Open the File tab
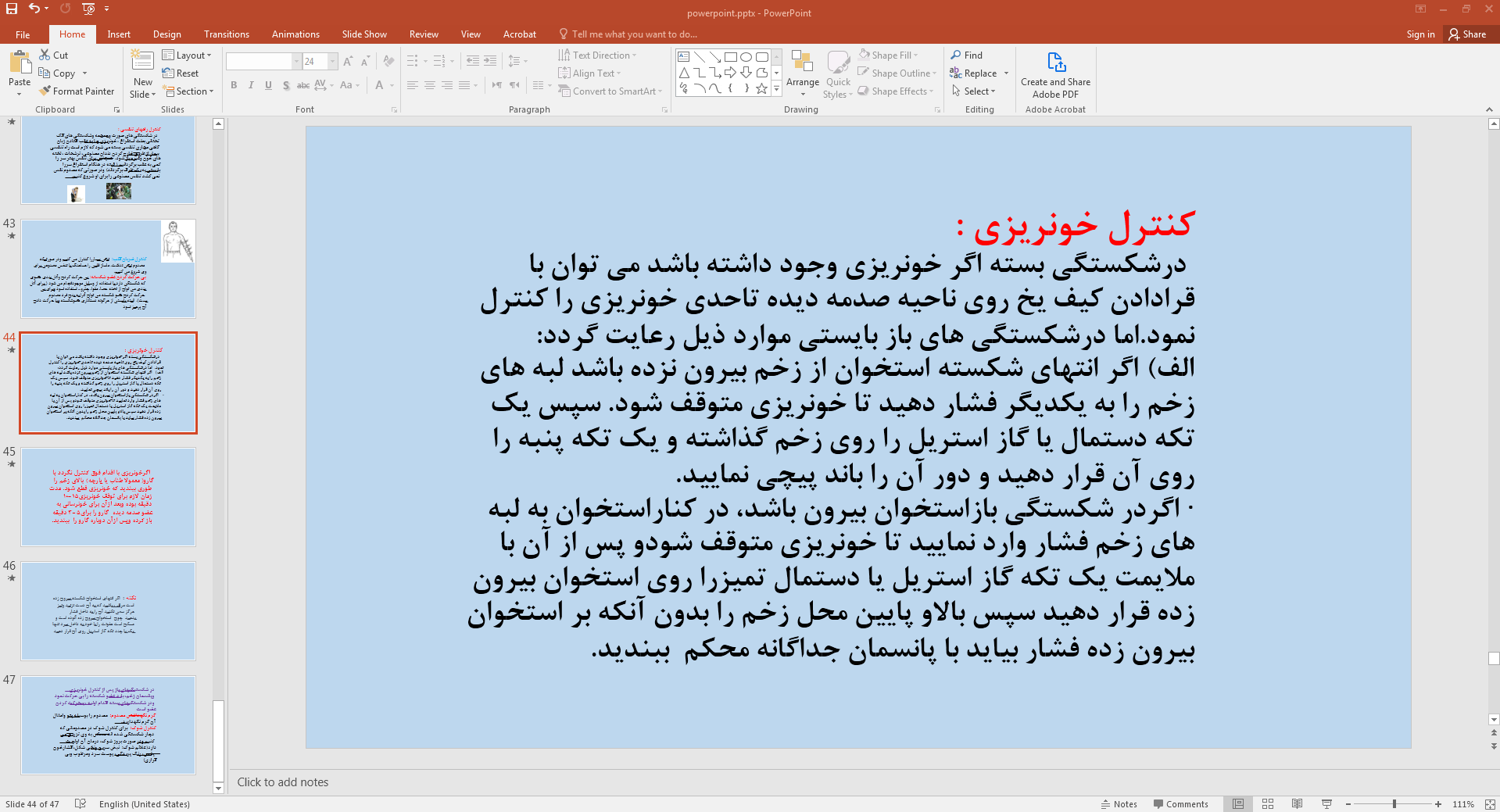 pyautogui.click(x=23, y=34)
